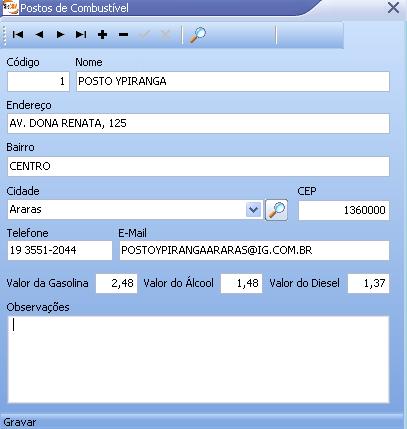Image resolution: width=407 pixels, height=429 pixels.
Task: Expand the Cidade dropdown arrow
Action: coord(254,210)
